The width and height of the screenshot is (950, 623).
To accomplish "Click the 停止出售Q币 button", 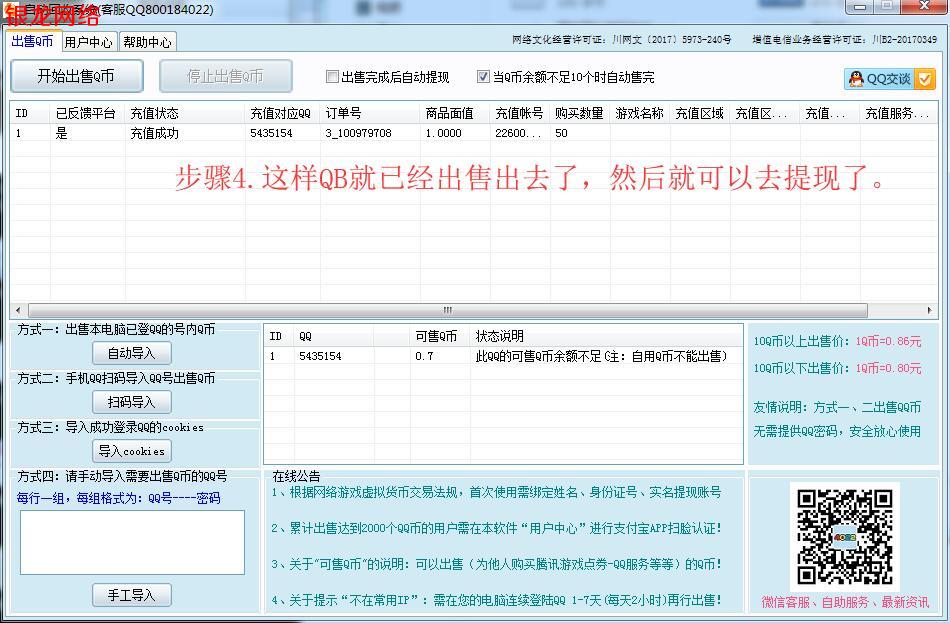I will [225, 76].
